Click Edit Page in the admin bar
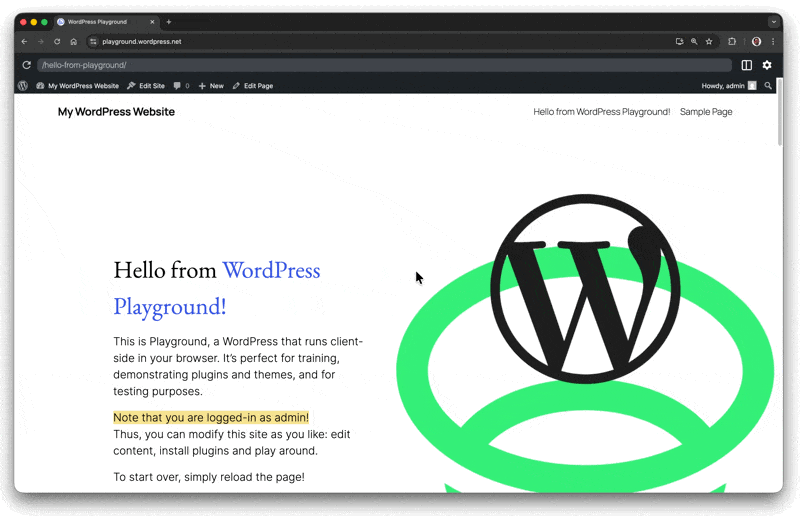Image resolution: width=800 pixels, height=516 pixels. (253, 86)
